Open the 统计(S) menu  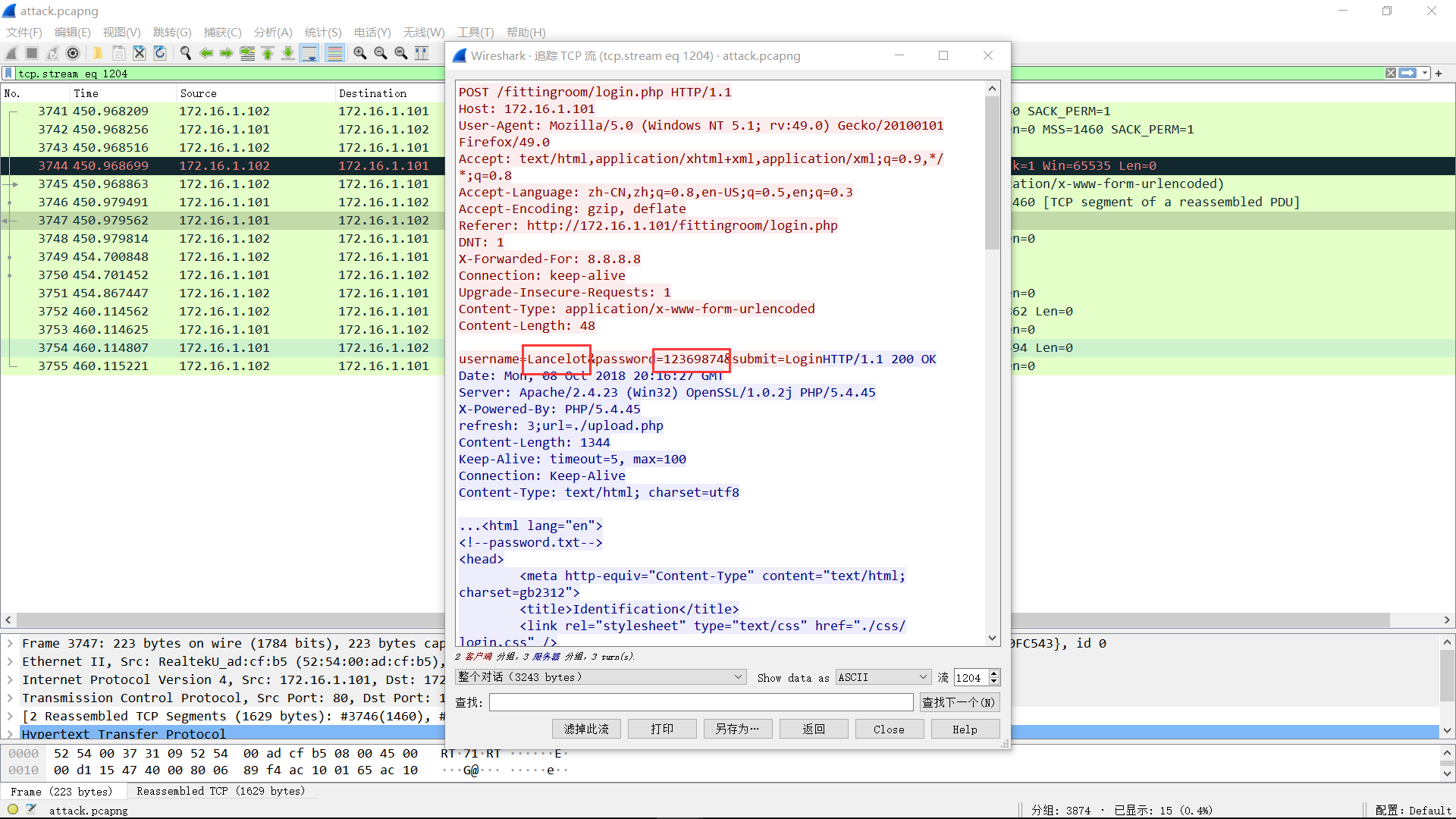point(323,32)
